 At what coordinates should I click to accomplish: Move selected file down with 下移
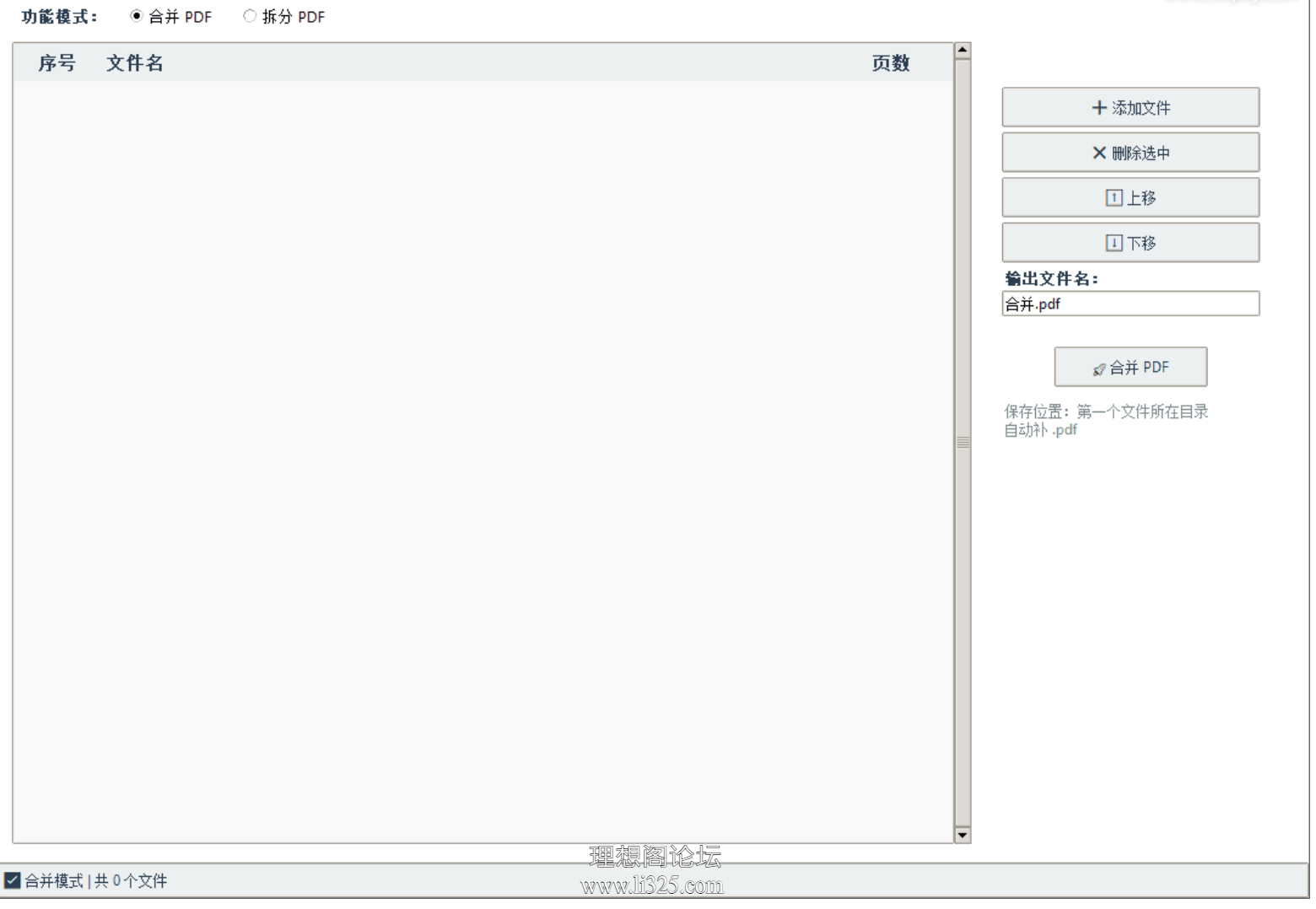point(1130,243)
